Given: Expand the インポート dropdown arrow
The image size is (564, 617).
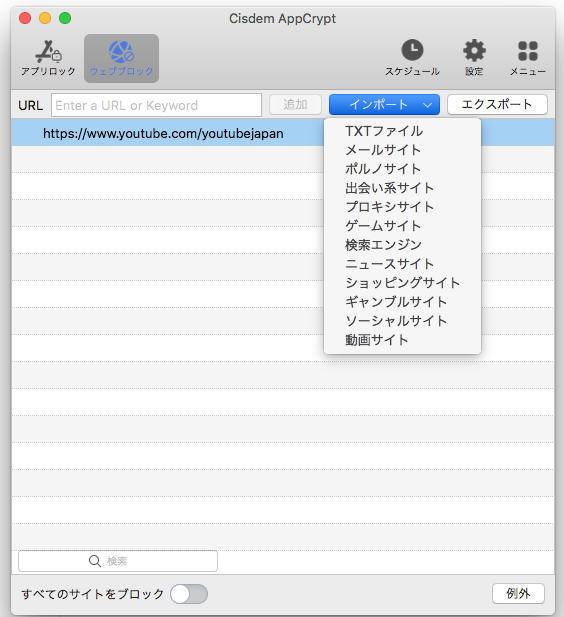Looking at the screenshot, I should coord(427,105).
